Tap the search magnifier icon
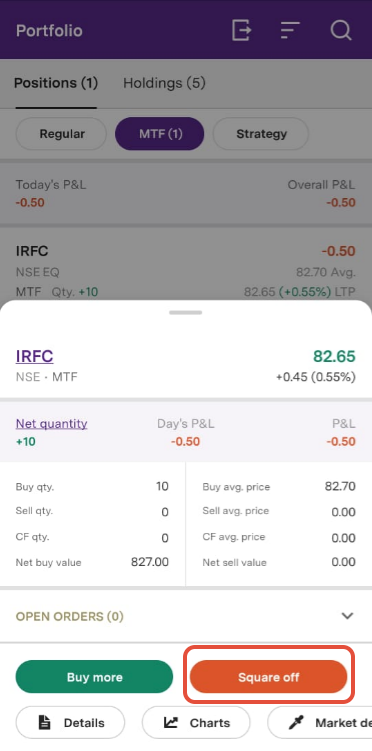 [341, 31]
